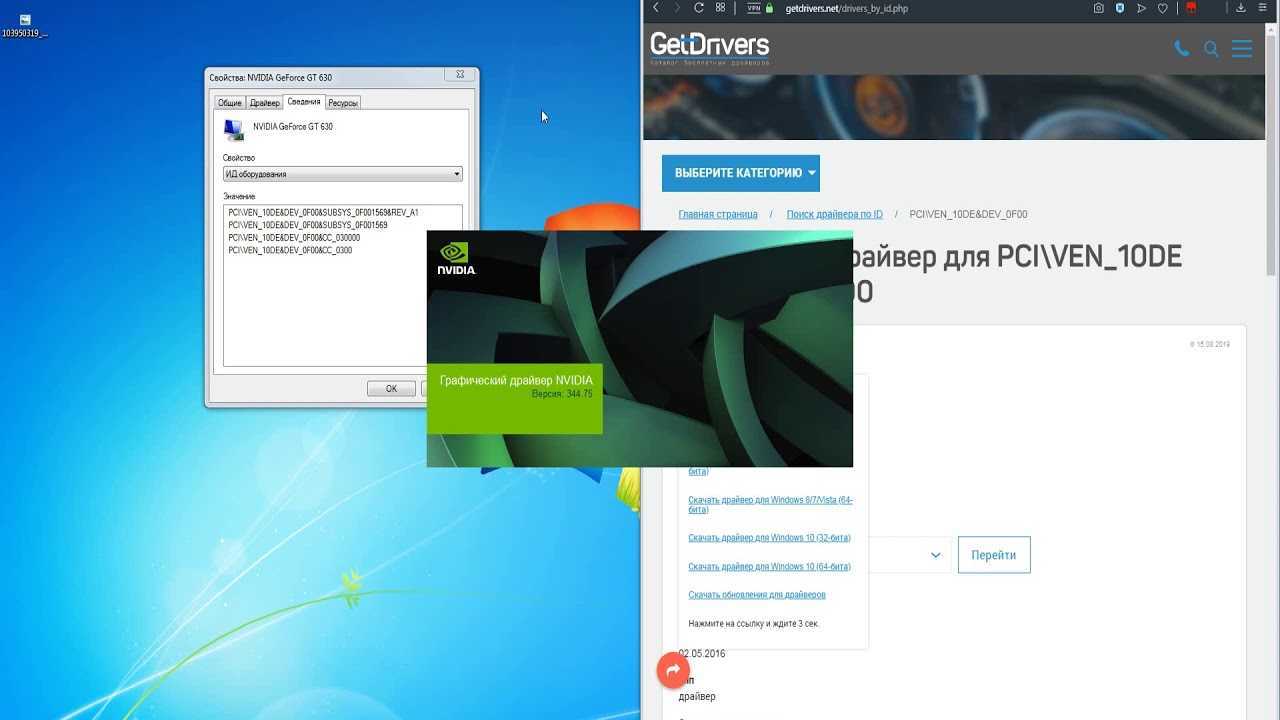Switch to the Драйвер tab
This screenshot has height=720, width=1280.
click(x=265, y=103)
